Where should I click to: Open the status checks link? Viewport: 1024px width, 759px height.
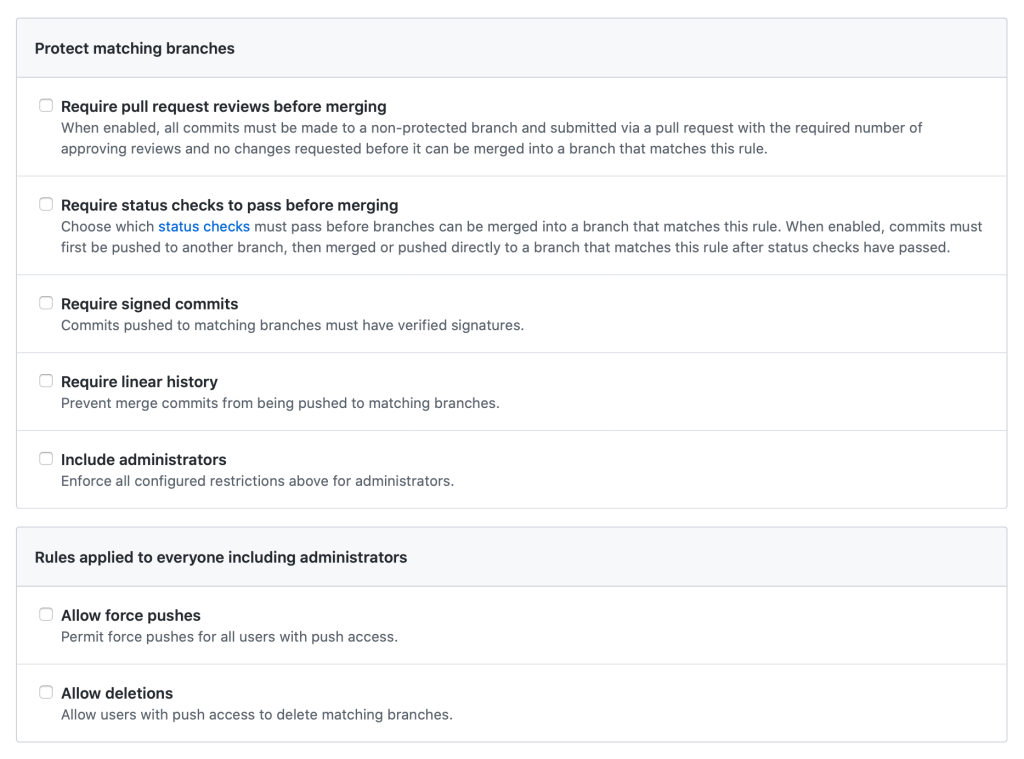tap(204, 227)
